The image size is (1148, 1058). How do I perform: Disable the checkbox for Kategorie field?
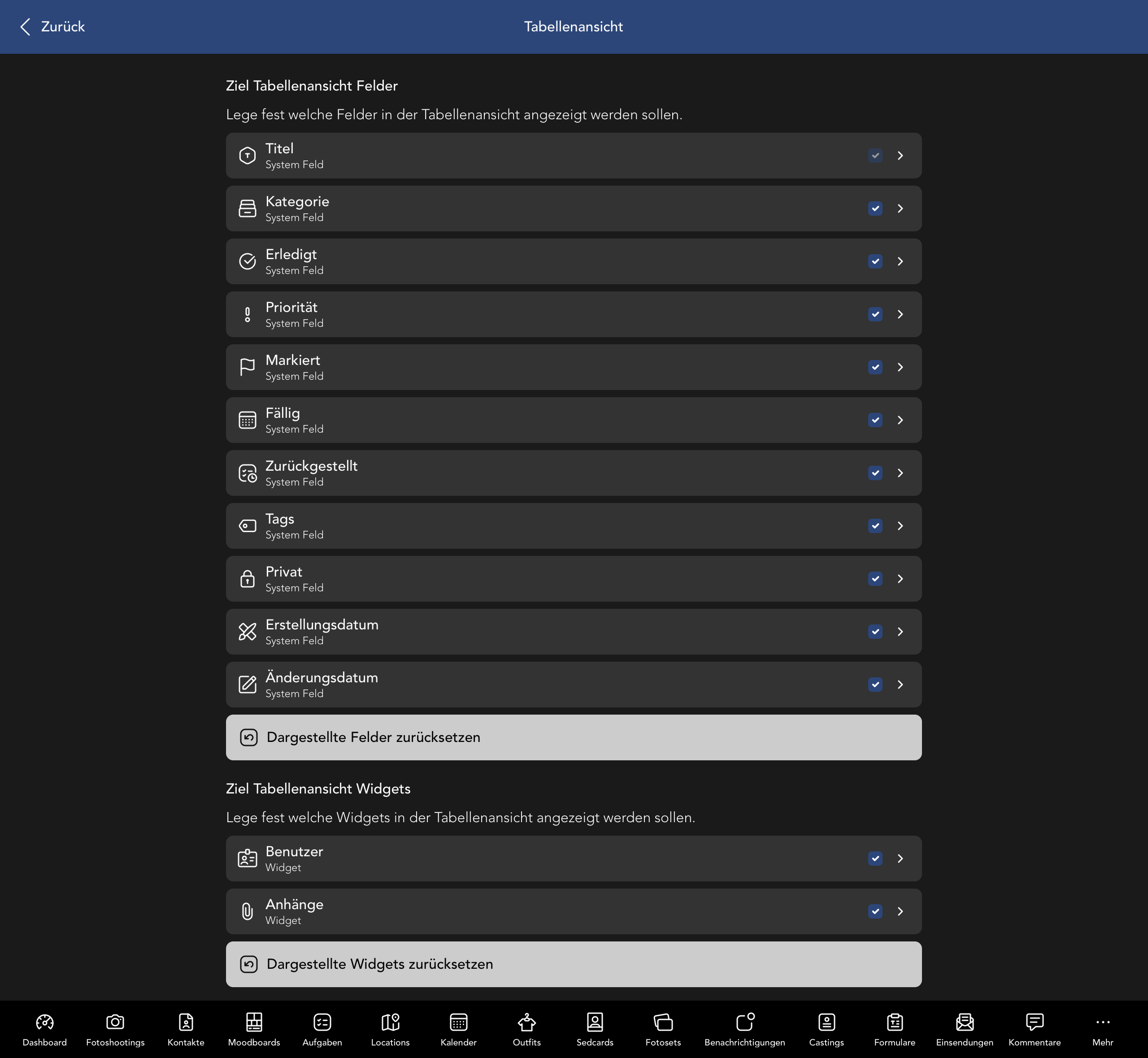(x=875, y=208)
